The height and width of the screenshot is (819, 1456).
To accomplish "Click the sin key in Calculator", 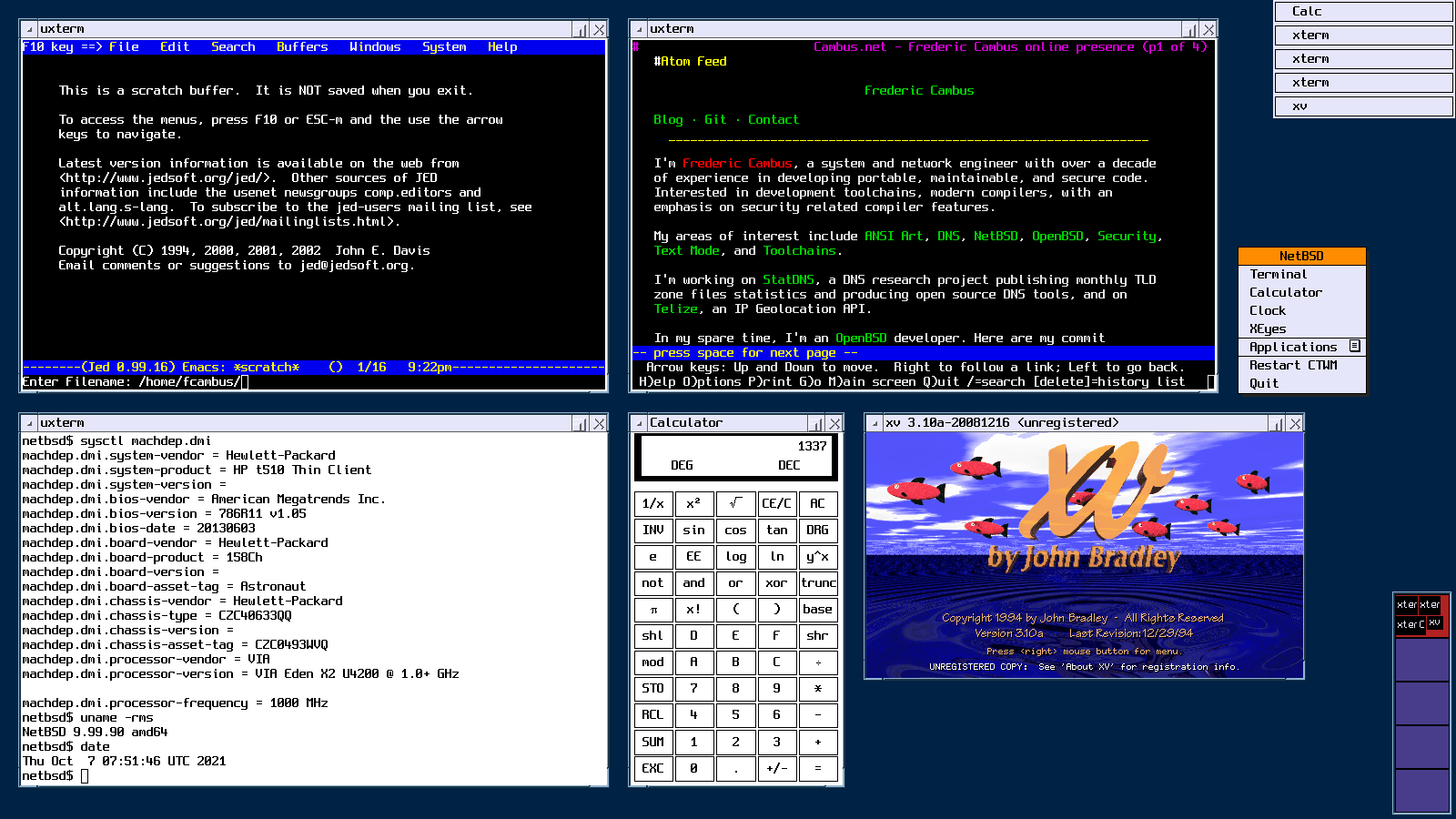I will click(693, 530).
